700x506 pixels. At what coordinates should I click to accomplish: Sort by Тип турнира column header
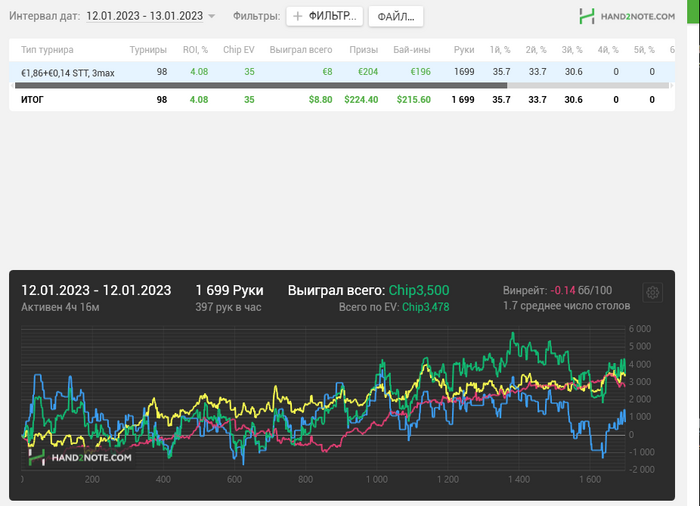47,50
